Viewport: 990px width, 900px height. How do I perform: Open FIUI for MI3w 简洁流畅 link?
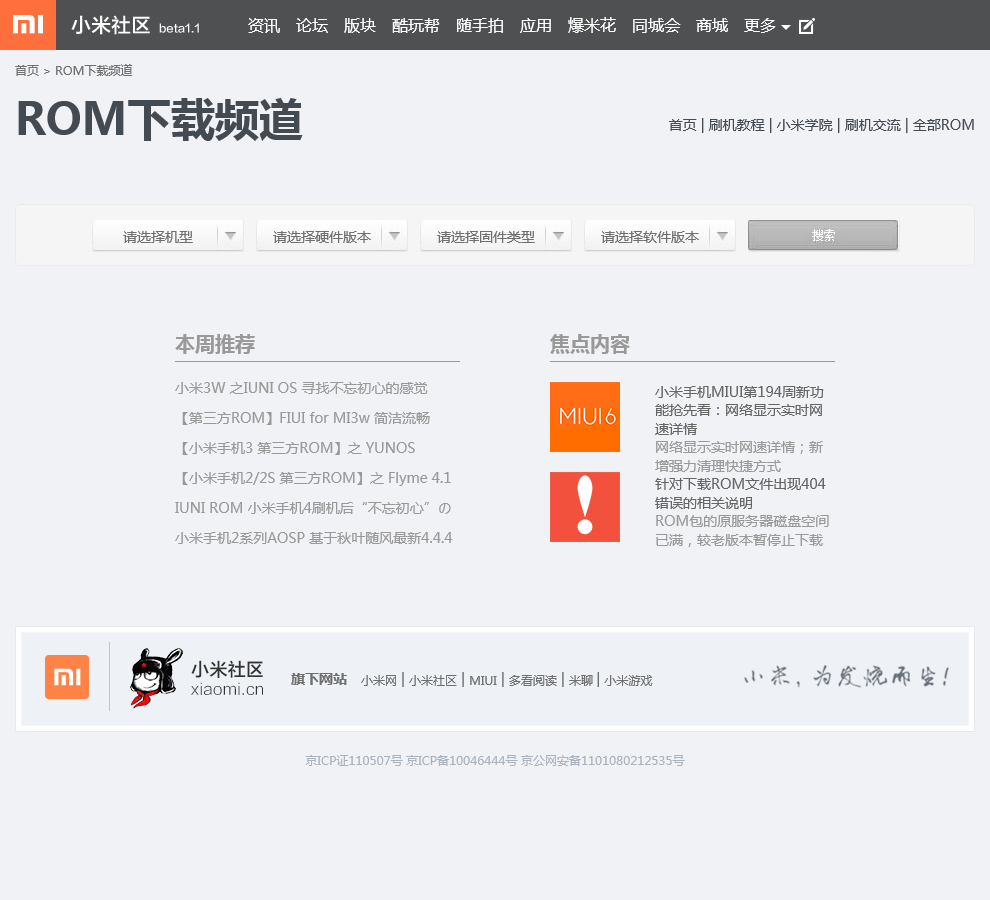[x=302, y=418]
